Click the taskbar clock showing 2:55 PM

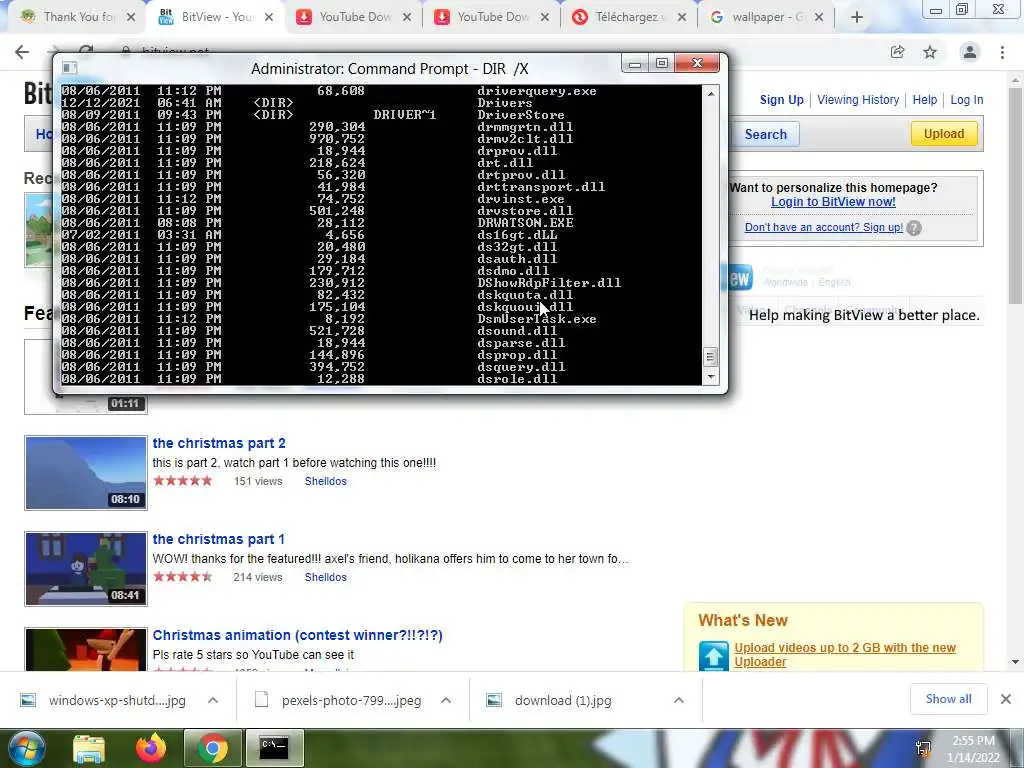click(x=973, y=749)
